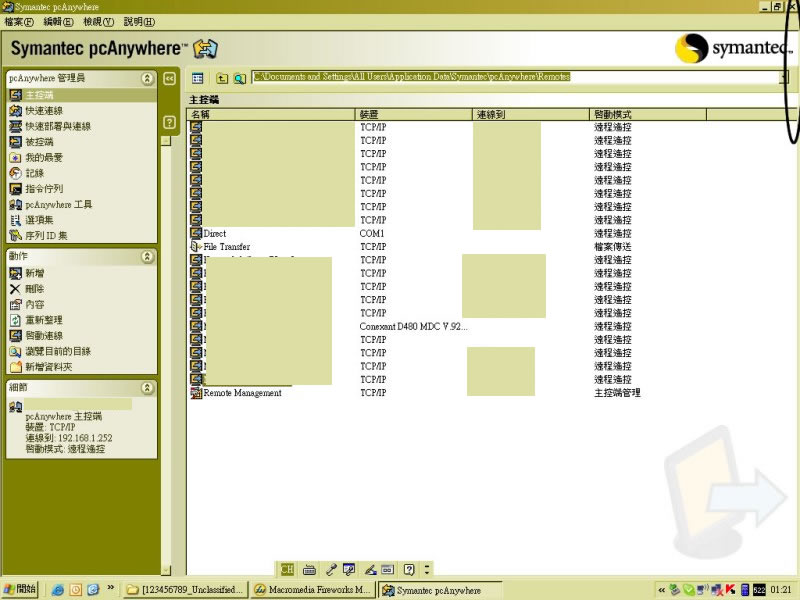This screenshot has width=800, height=600.
Task: Open the 說明(H) menu
Action: (139, 22)
